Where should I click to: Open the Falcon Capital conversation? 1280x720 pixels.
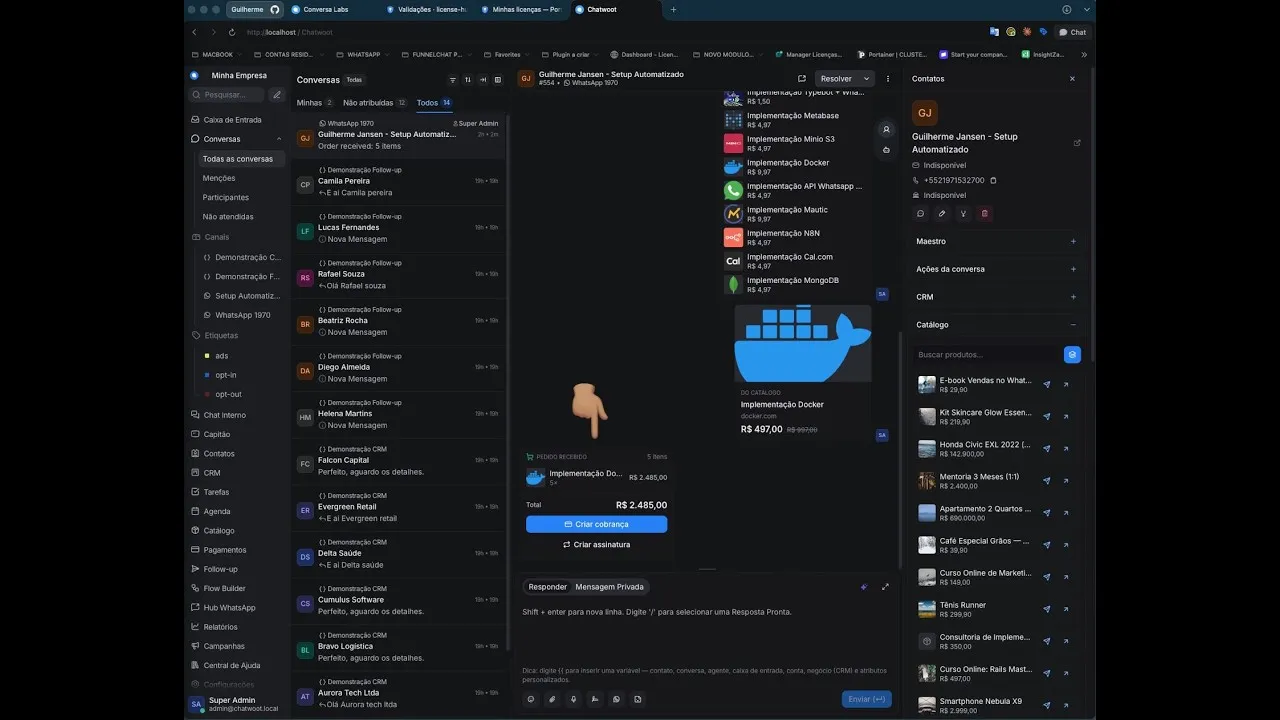398,461
